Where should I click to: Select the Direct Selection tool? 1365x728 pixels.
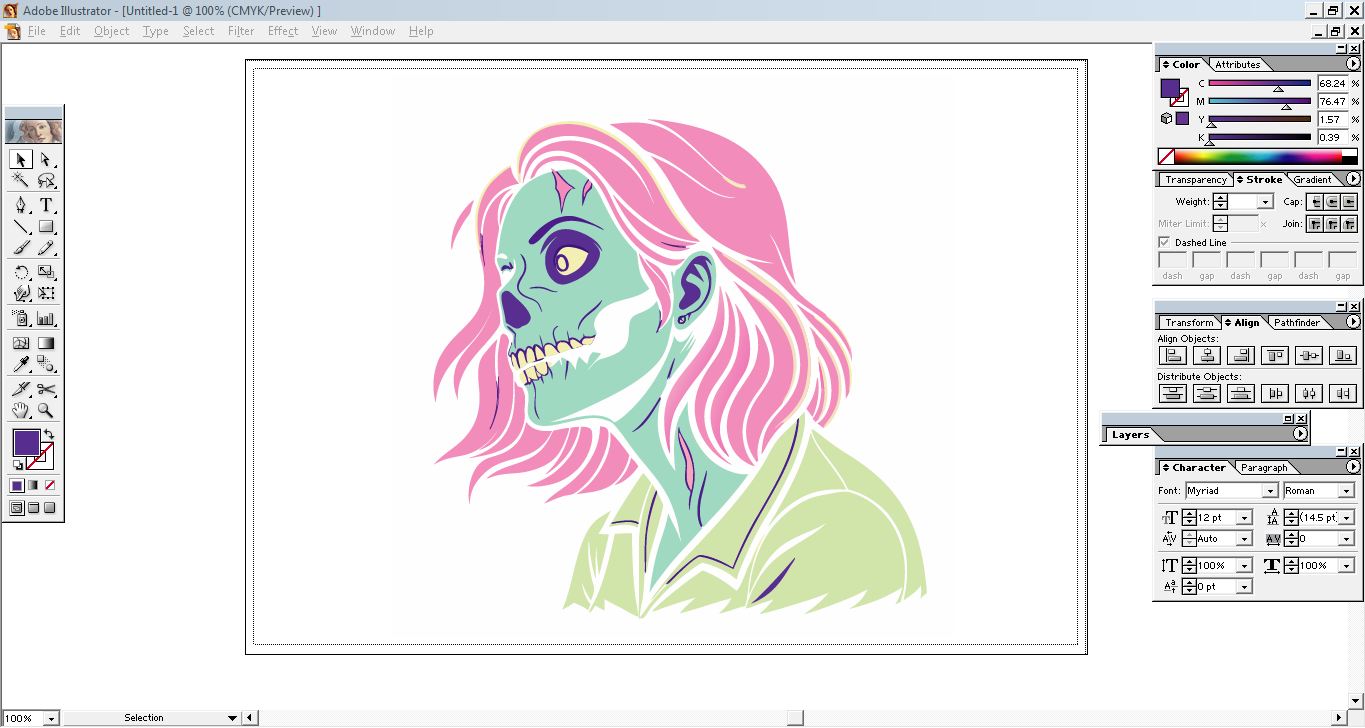(x=46, y=159)
